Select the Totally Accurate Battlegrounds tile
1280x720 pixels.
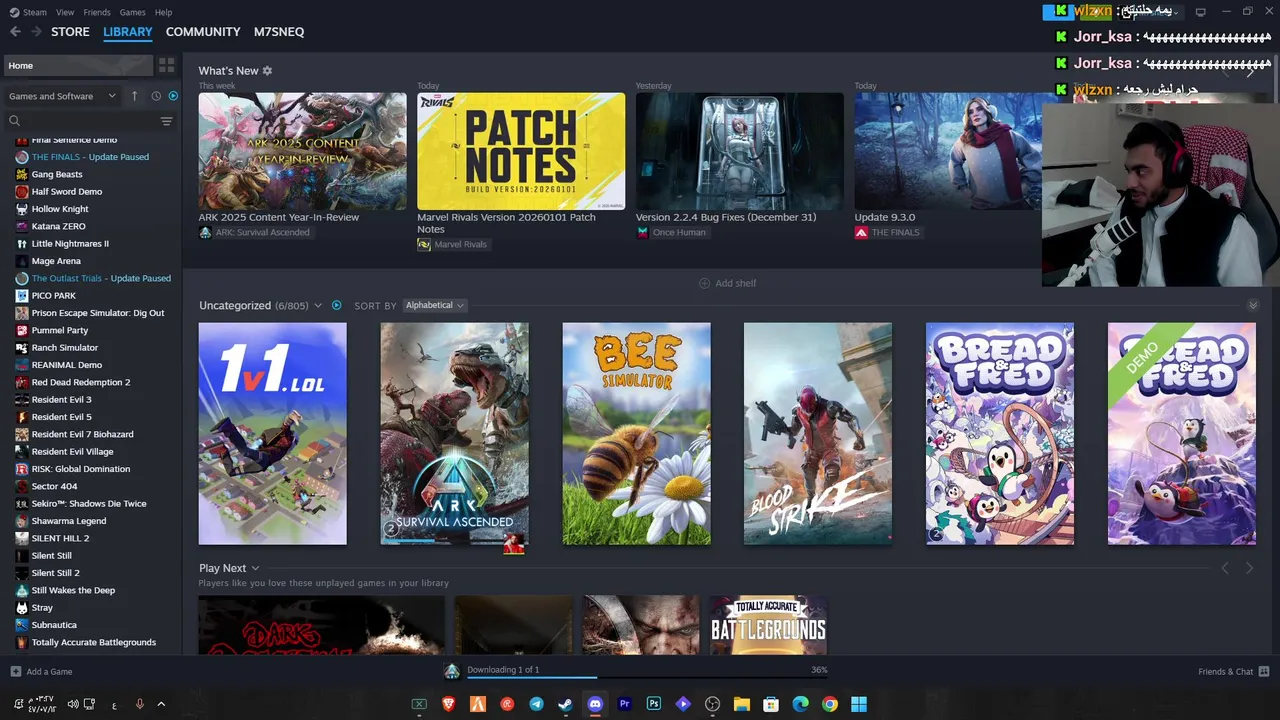768,625
